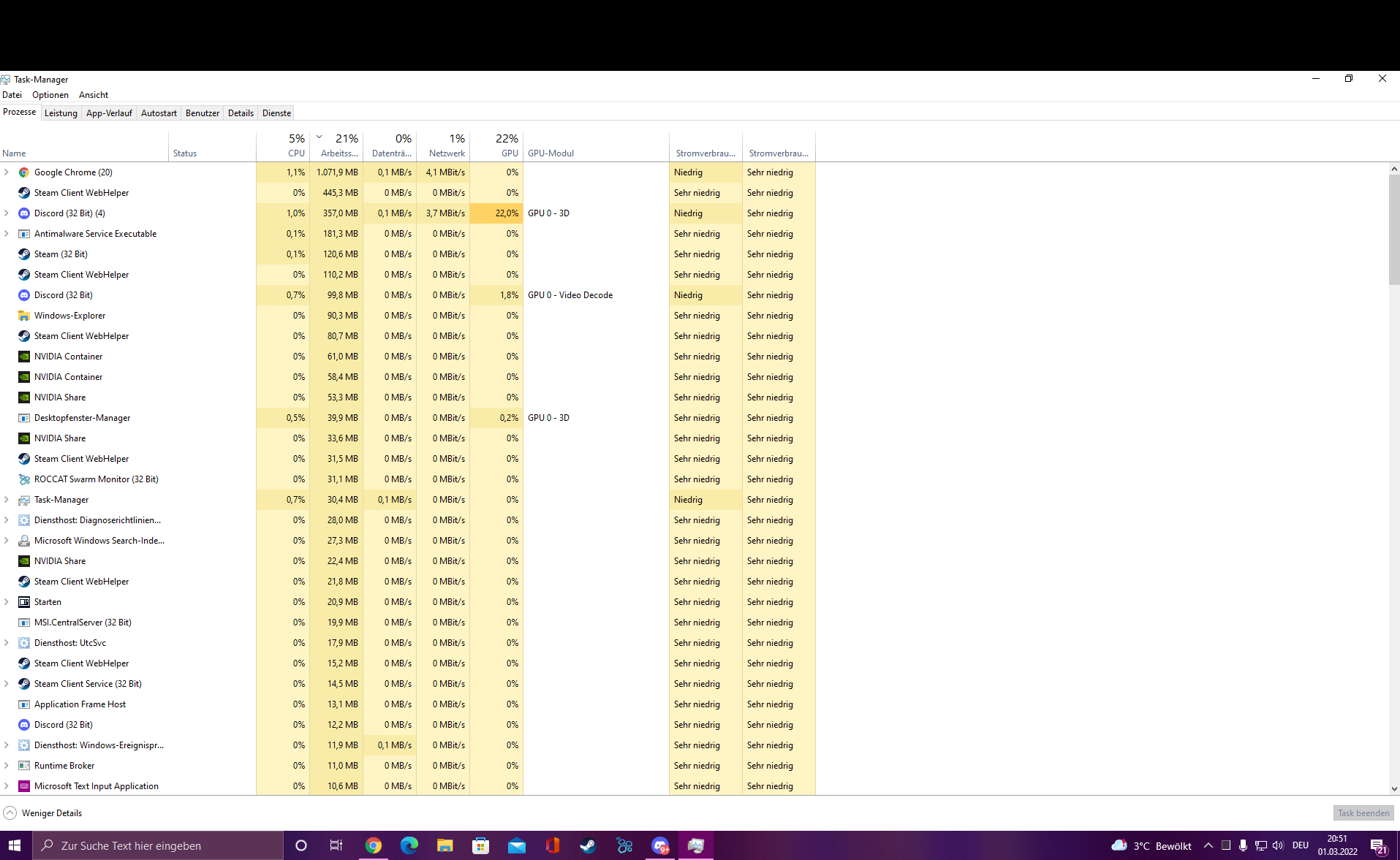Open ROCCAT Swarm from the taskbar
The width and height of the screenshot is (1400, 860).
tap(624, 845)
